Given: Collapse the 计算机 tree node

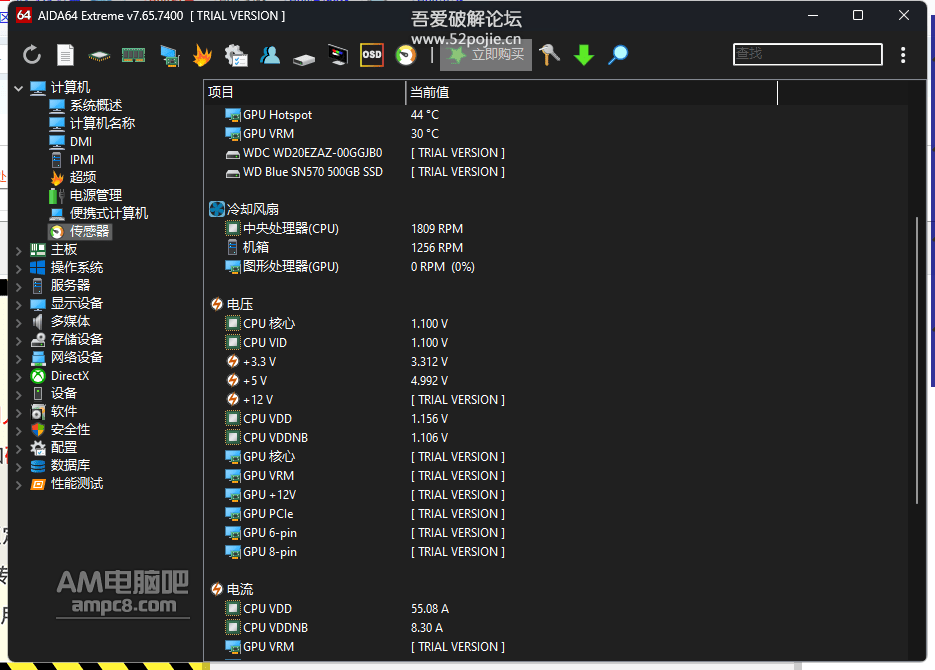Looking at the screenshot, I should coord(18,88).
